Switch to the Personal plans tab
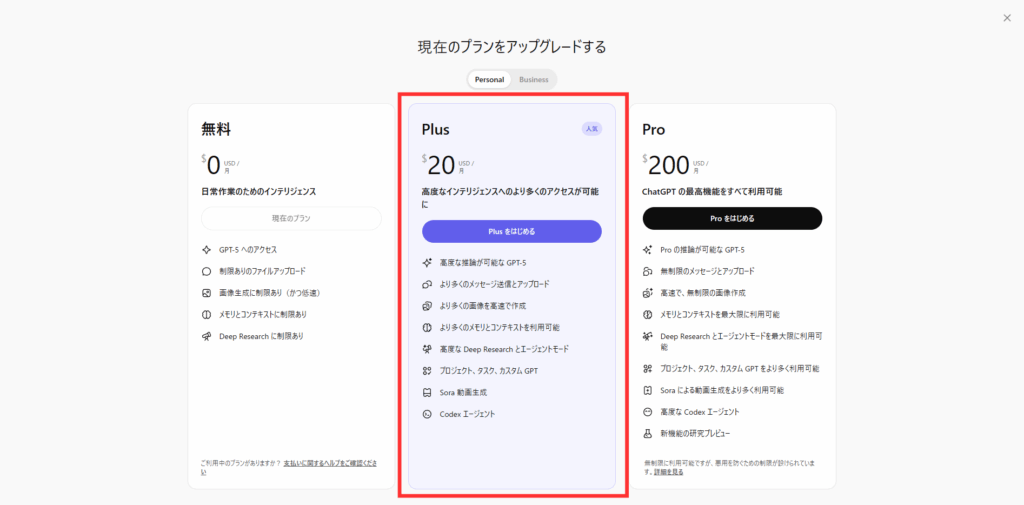This screenshot has width=1024, height=505. (489, 79)
